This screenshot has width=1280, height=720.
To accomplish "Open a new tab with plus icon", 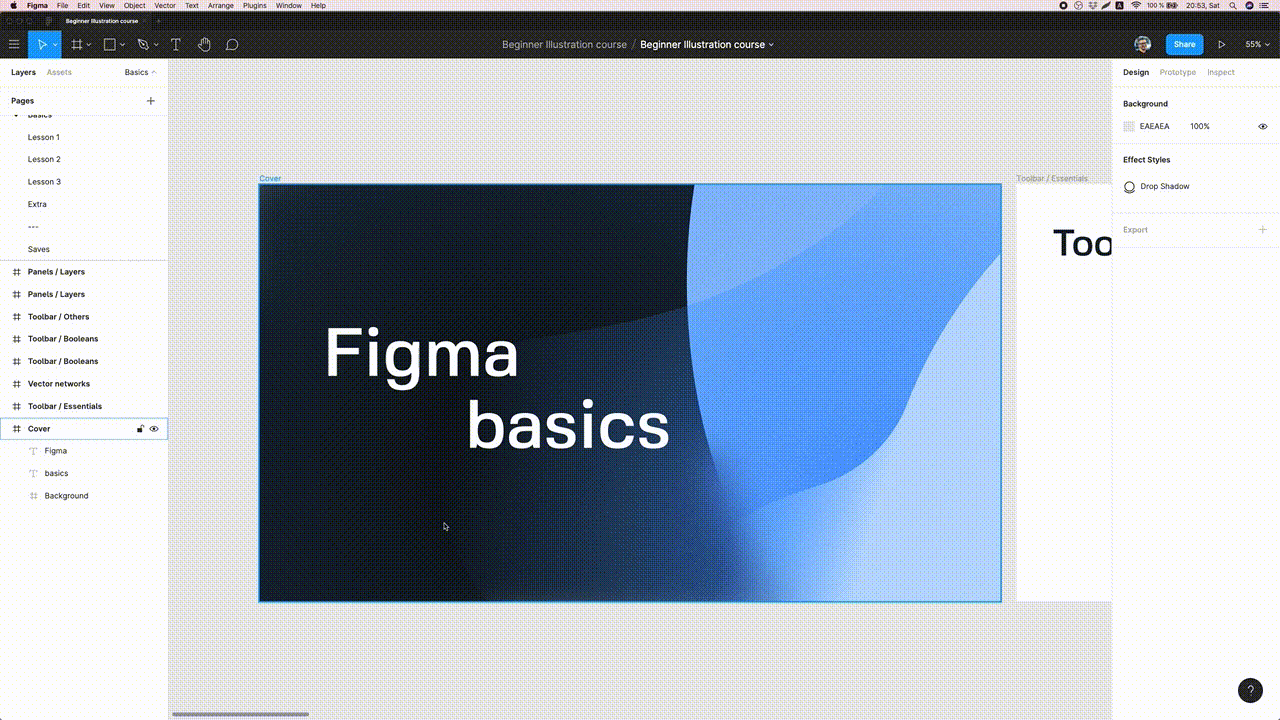I will pyautogui.click(x=158, y=21).
